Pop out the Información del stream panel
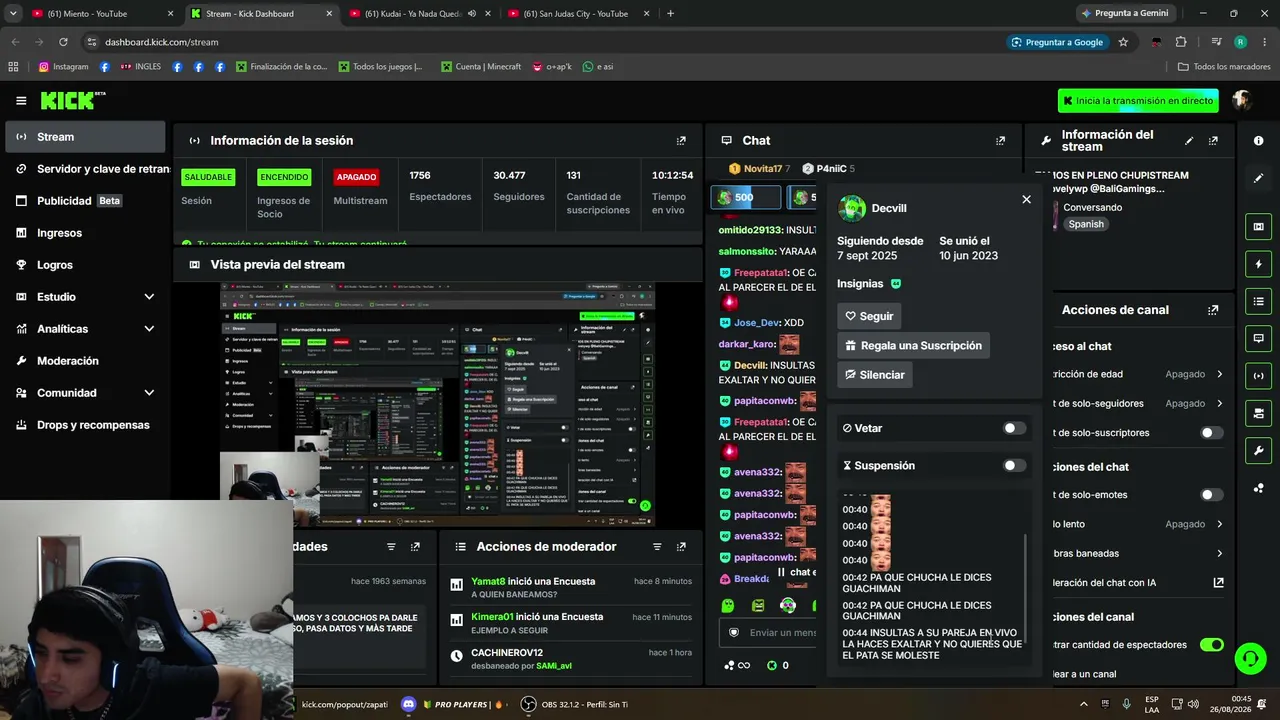The height and width of the screenshot is (720, 1280). 1213,141
